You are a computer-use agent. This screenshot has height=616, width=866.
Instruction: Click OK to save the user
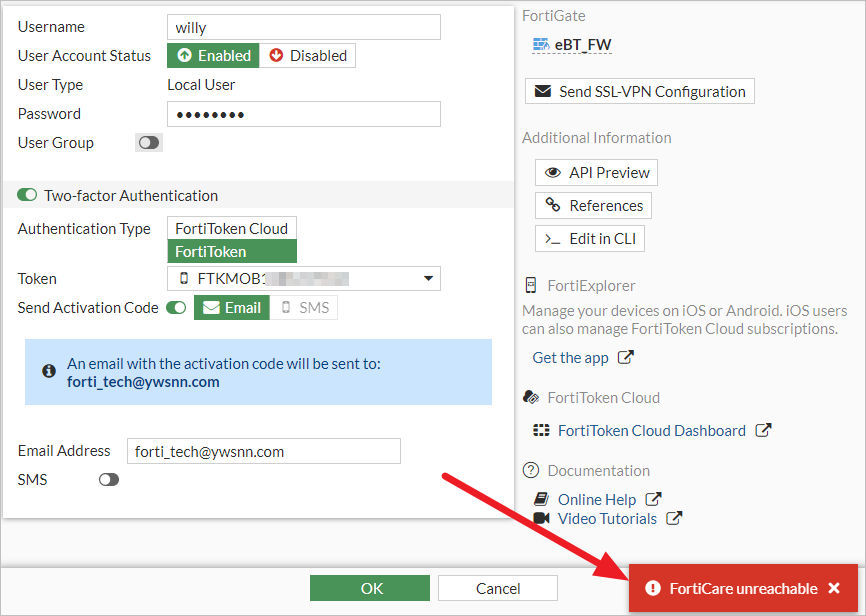370,588
